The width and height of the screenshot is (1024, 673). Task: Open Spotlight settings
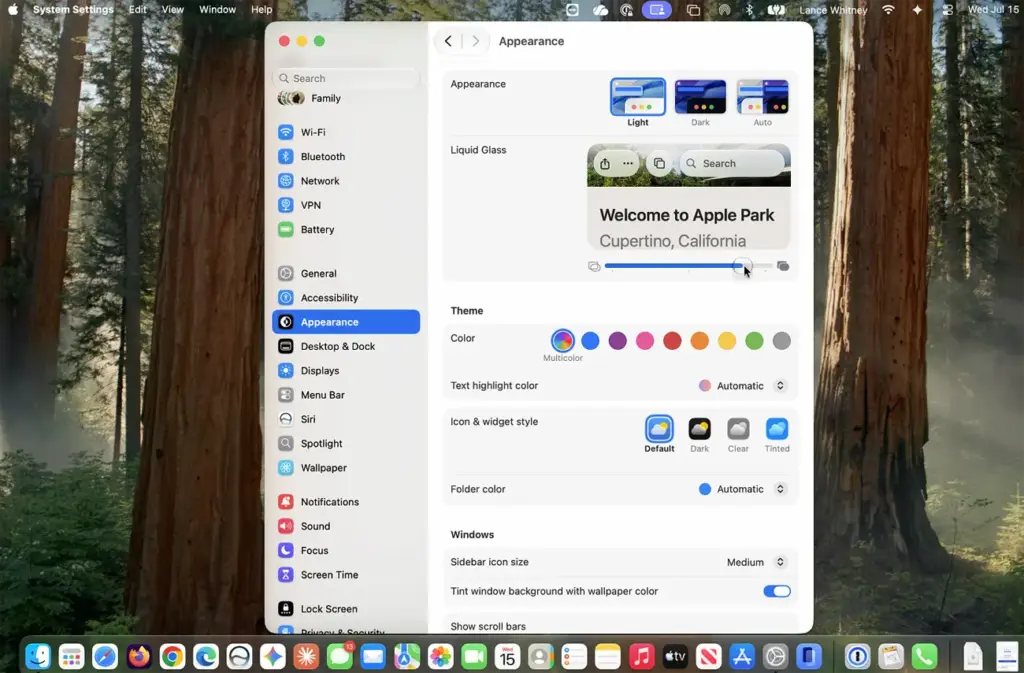click(x=346, y=443)
